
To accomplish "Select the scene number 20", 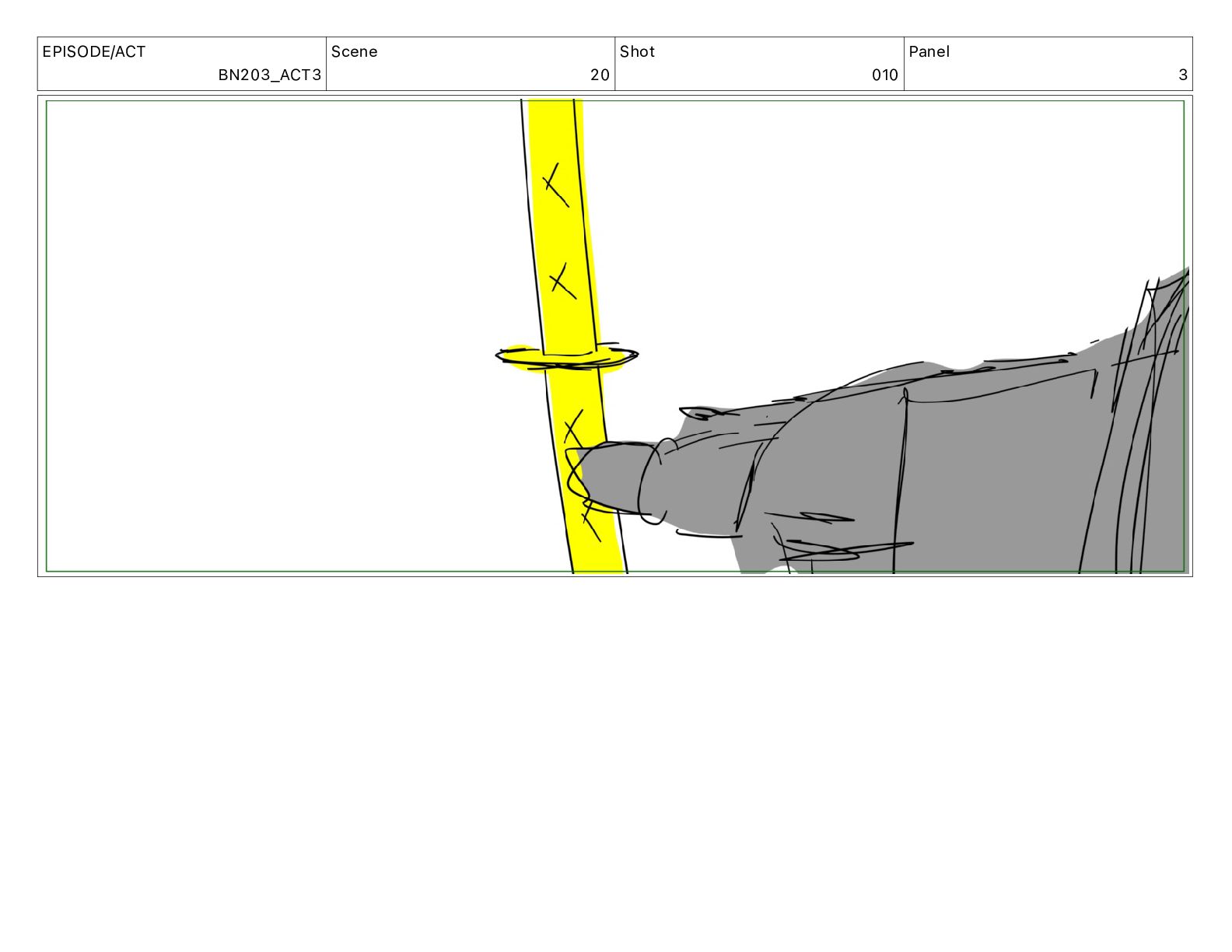I will click(x=600, y=75).
